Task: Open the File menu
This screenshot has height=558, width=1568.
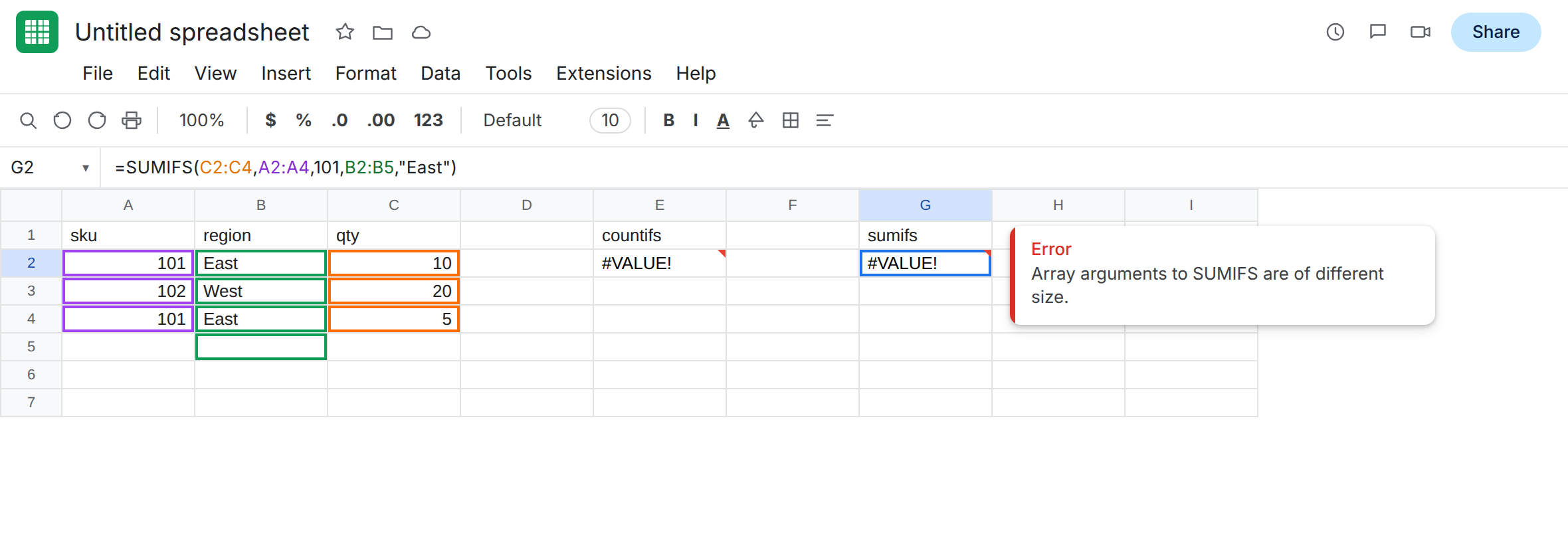Action: [98, 73]
